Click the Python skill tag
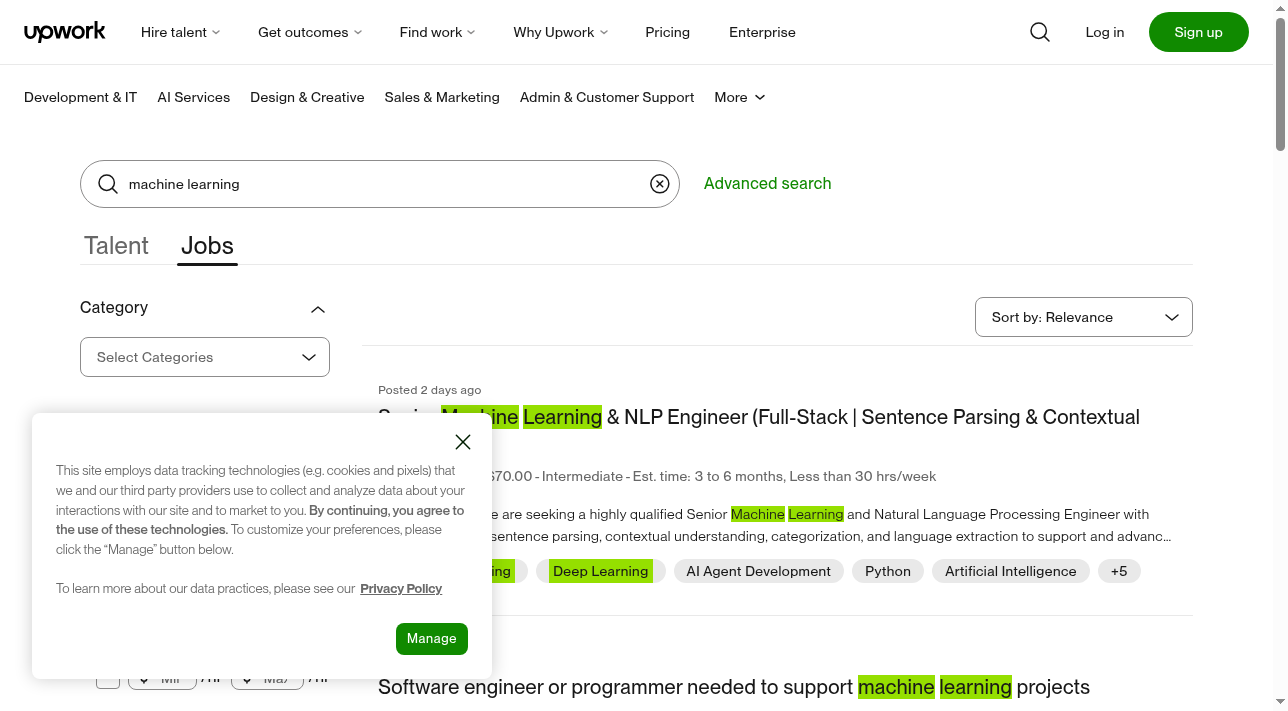This screenshot has height=711, width=1288. (888, 571)
